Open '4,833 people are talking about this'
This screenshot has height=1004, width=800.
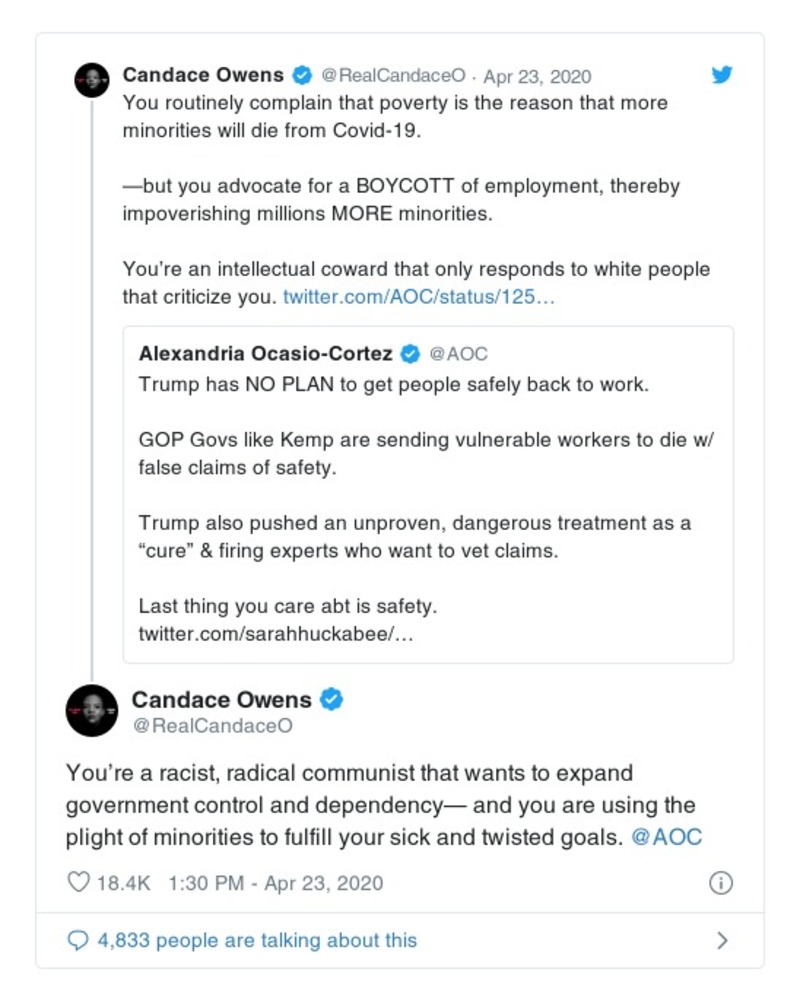257,940
